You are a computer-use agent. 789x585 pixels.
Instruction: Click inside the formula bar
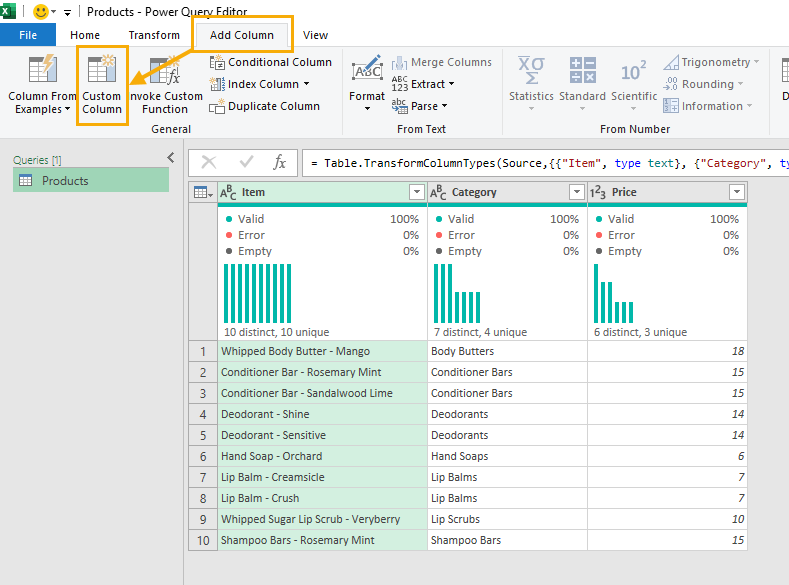[545, 163]
